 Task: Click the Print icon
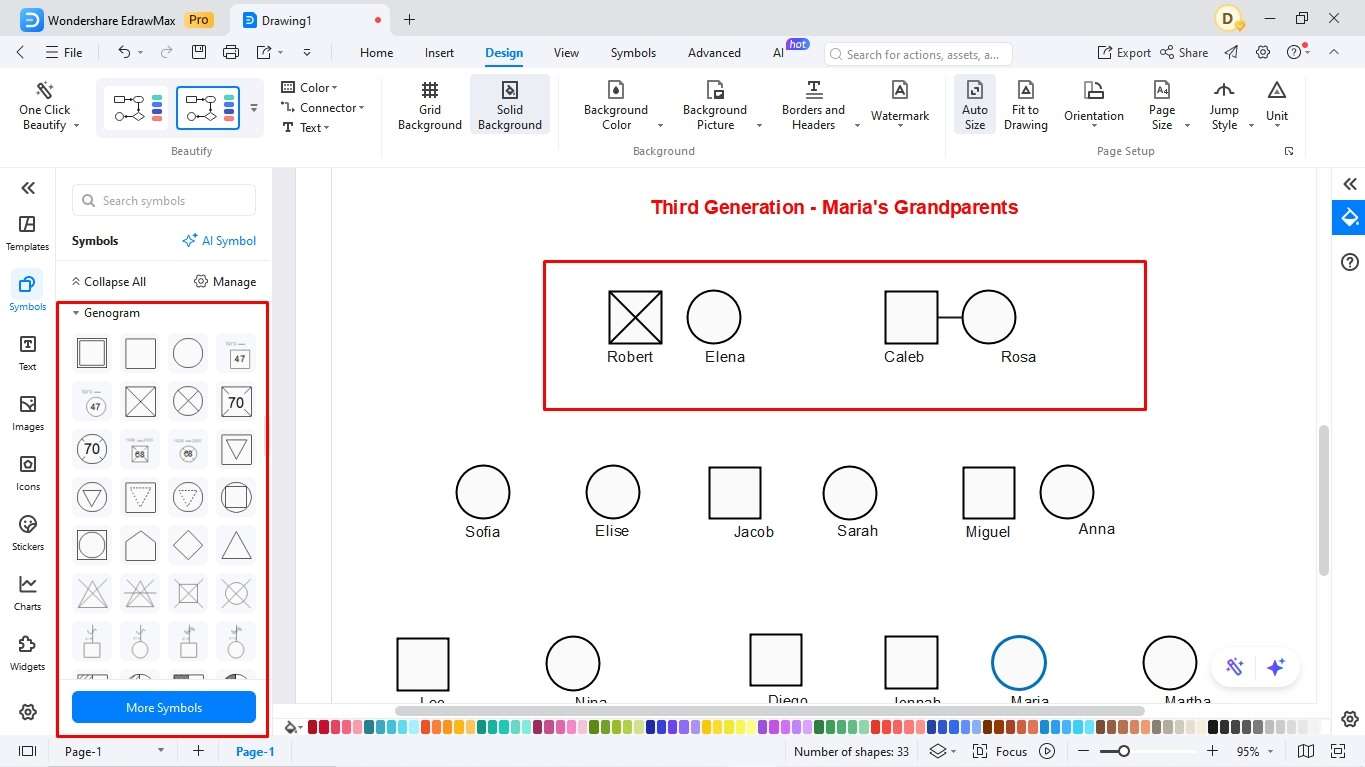point(231,52)
